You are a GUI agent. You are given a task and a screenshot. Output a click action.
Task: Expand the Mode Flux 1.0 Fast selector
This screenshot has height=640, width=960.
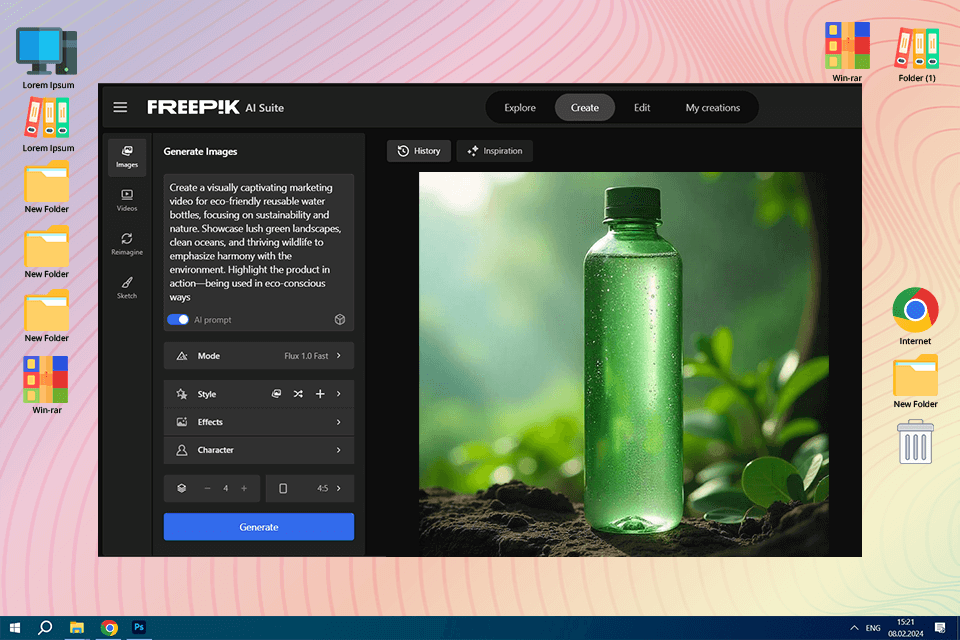coord(258,356)
